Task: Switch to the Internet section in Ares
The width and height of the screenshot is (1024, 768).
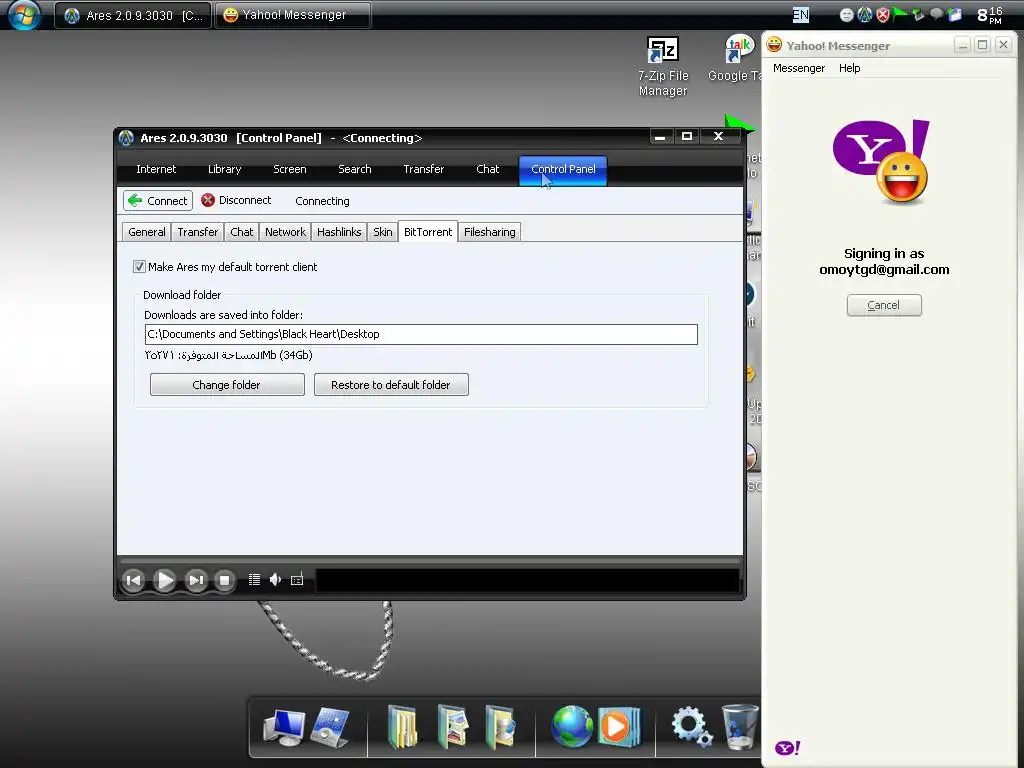Action: 156,169
